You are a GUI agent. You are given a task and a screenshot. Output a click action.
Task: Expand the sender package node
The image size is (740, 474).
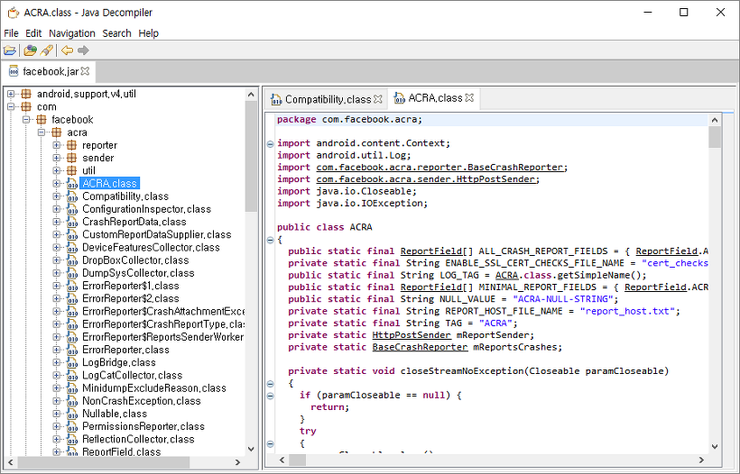(x=57, y=158)
